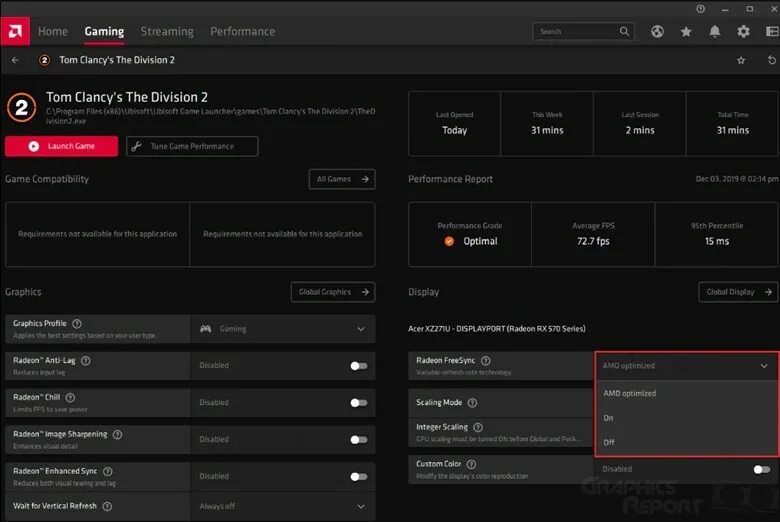The height and width of the screenshot is (522, 780).
Task: Switch to the Home tab
Action: pyautogui.click(x=53, y=31)
